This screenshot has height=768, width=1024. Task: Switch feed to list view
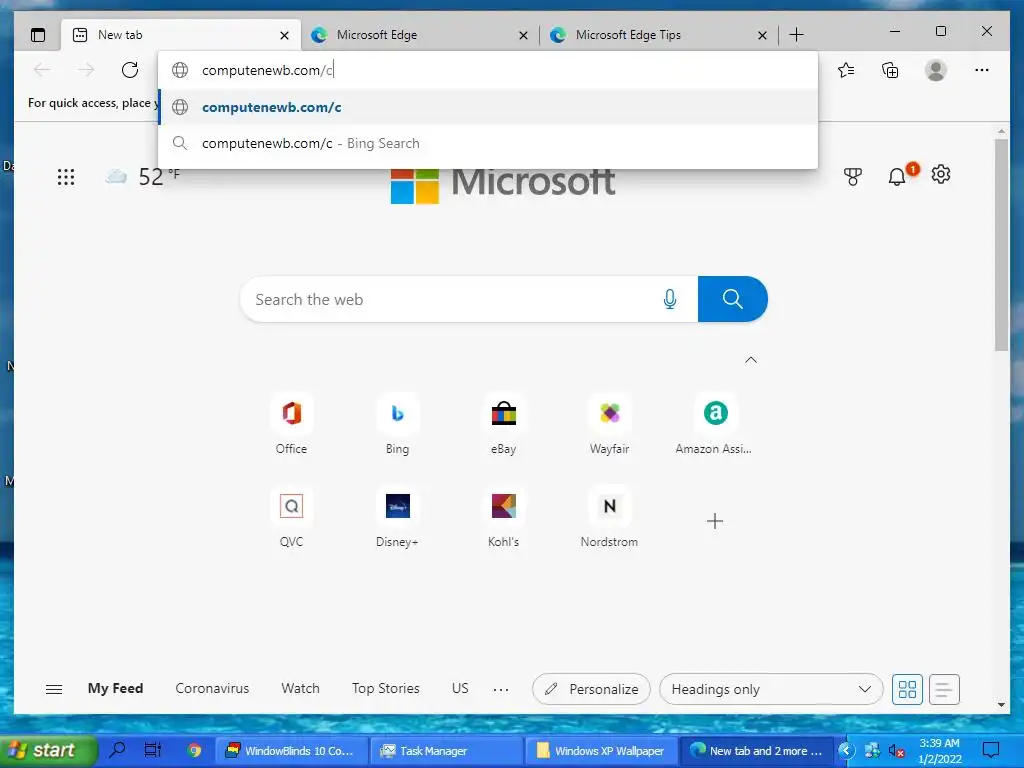pos(944,689)
